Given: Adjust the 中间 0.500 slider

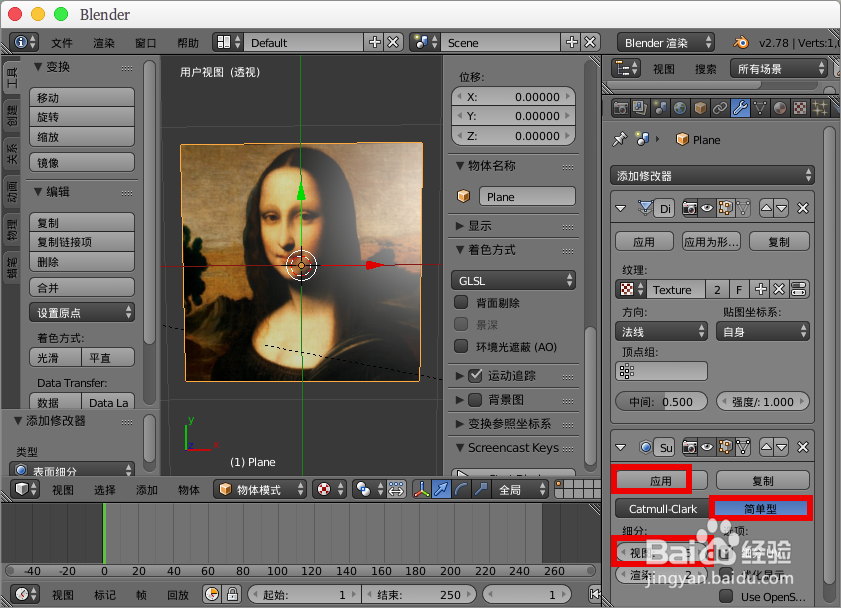Looking at the screenshot, I should (661, 402).
